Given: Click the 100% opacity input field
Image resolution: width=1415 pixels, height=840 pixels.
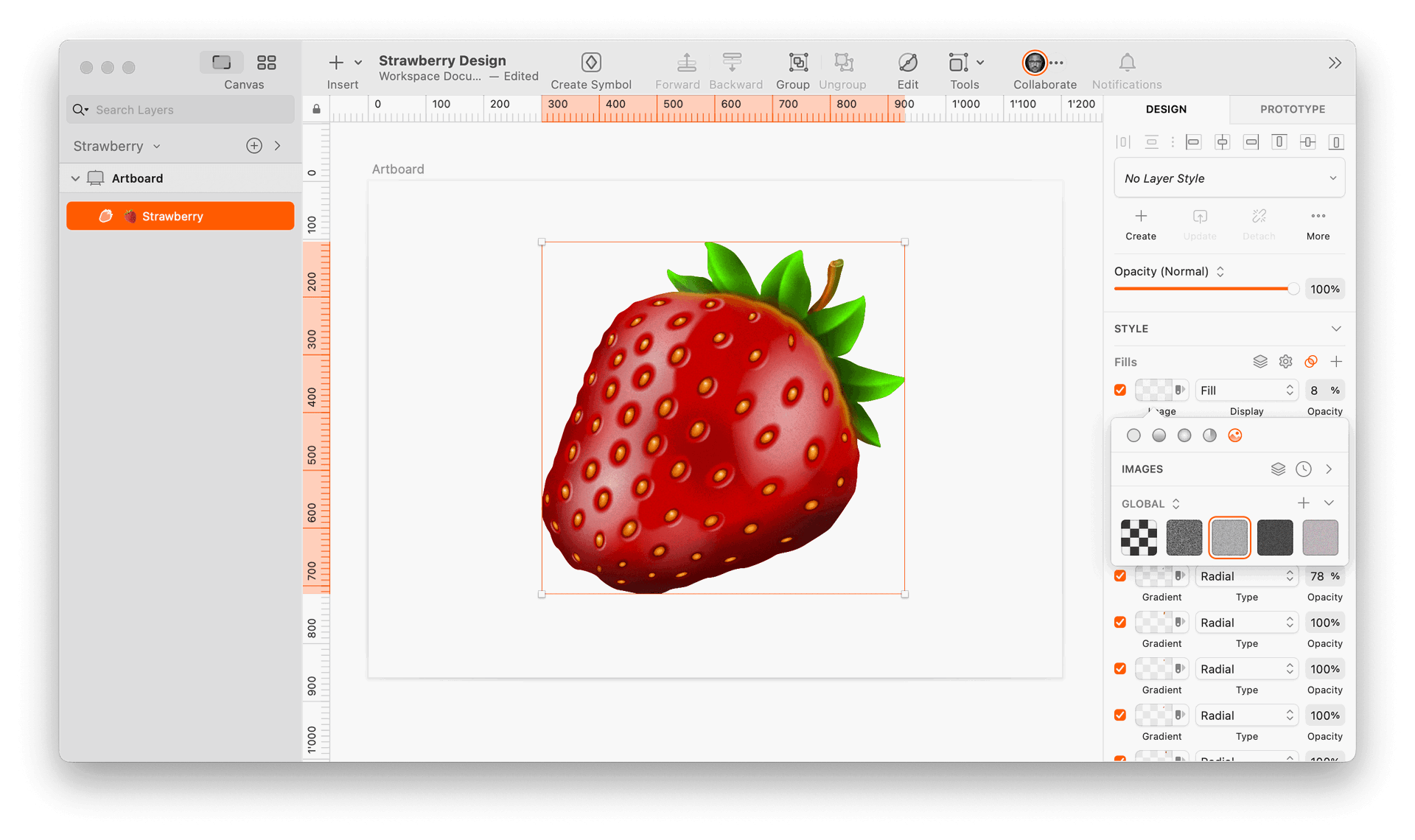Looking at the screenshot, I should pyautogui.click(x=1324, y=289).
